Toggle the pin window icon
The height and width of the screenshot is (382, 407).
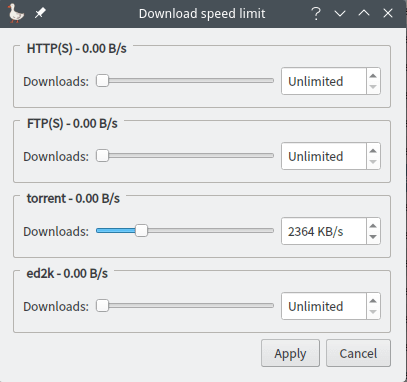[40, 13]
